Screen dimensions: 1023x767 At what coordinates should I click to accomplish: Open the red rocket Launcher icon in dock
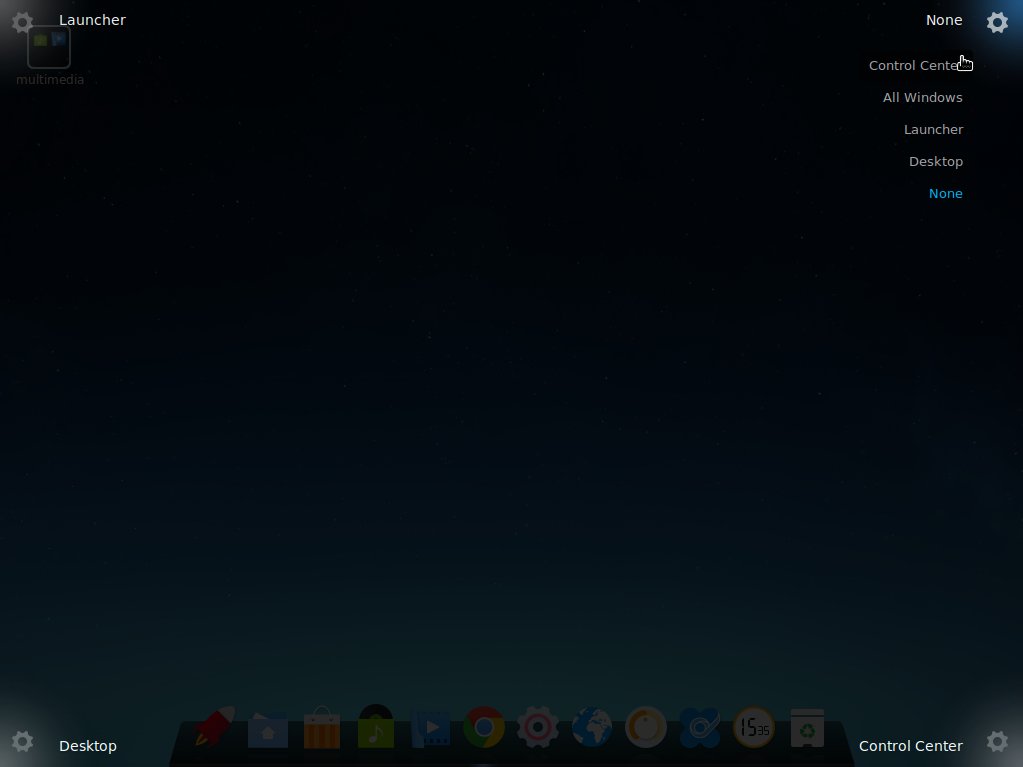215,726
